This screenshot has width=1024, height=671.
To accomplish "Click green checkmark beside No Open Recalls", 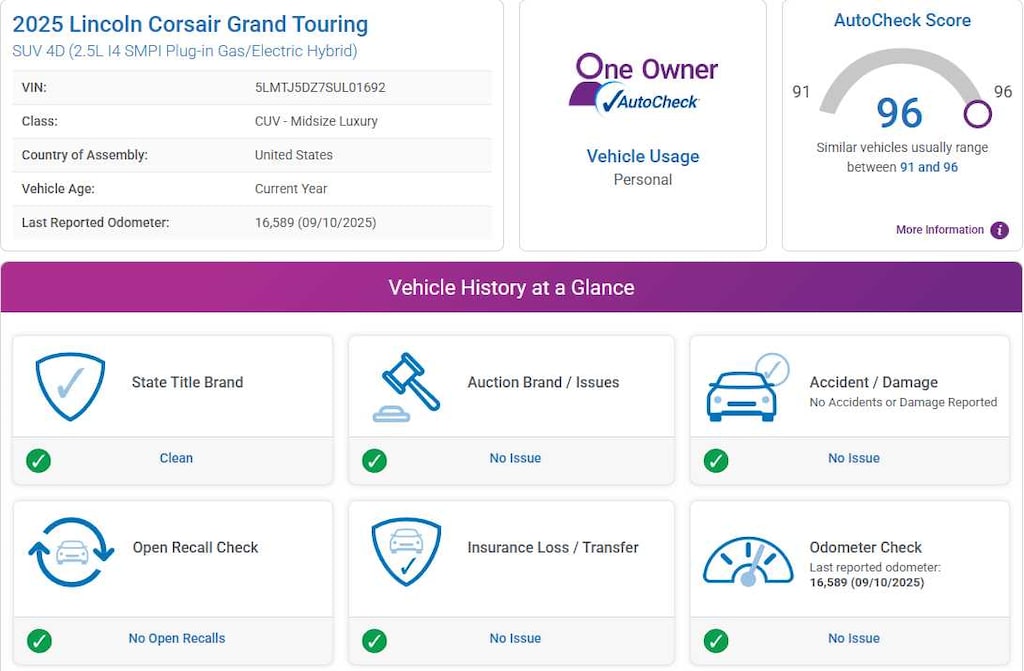I will tap(39, 640).
